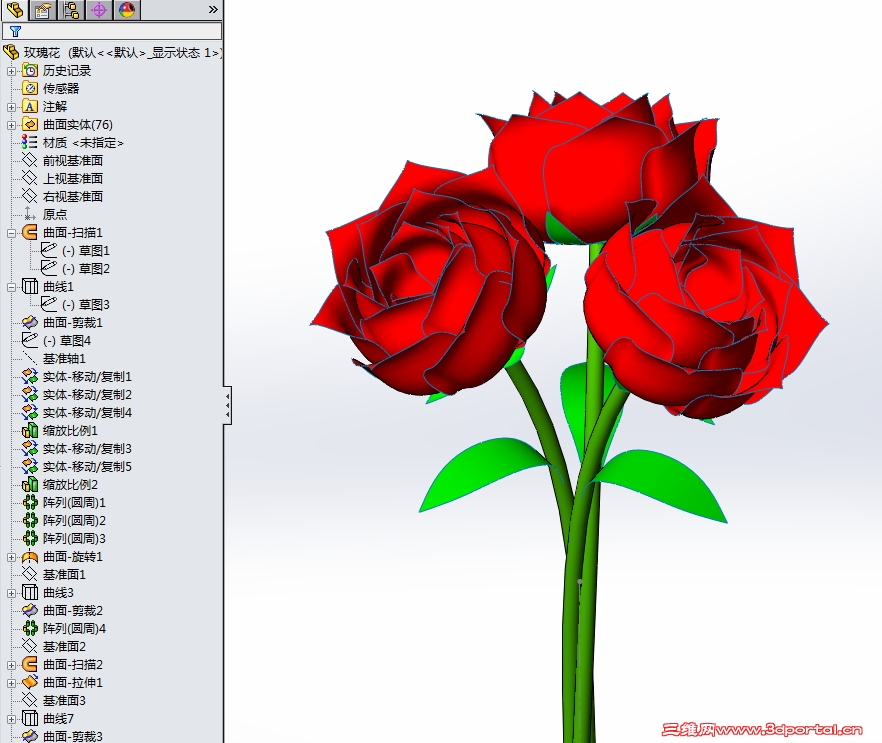This screenshot has width=882, height=743.
Task: Expand the 曲线7 feature
Action: (x=11, y=719)
